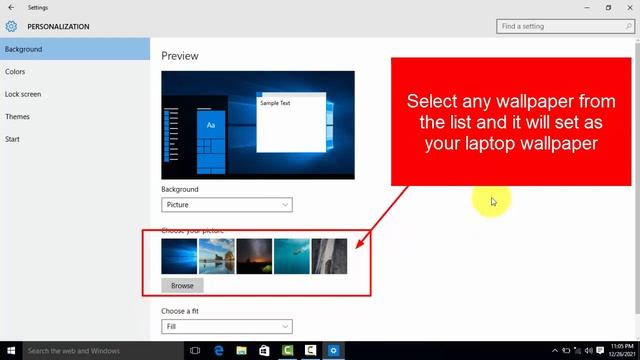Open the Store app on the taskbar
The width and height of the screenshot is (640, 360).
264,351
